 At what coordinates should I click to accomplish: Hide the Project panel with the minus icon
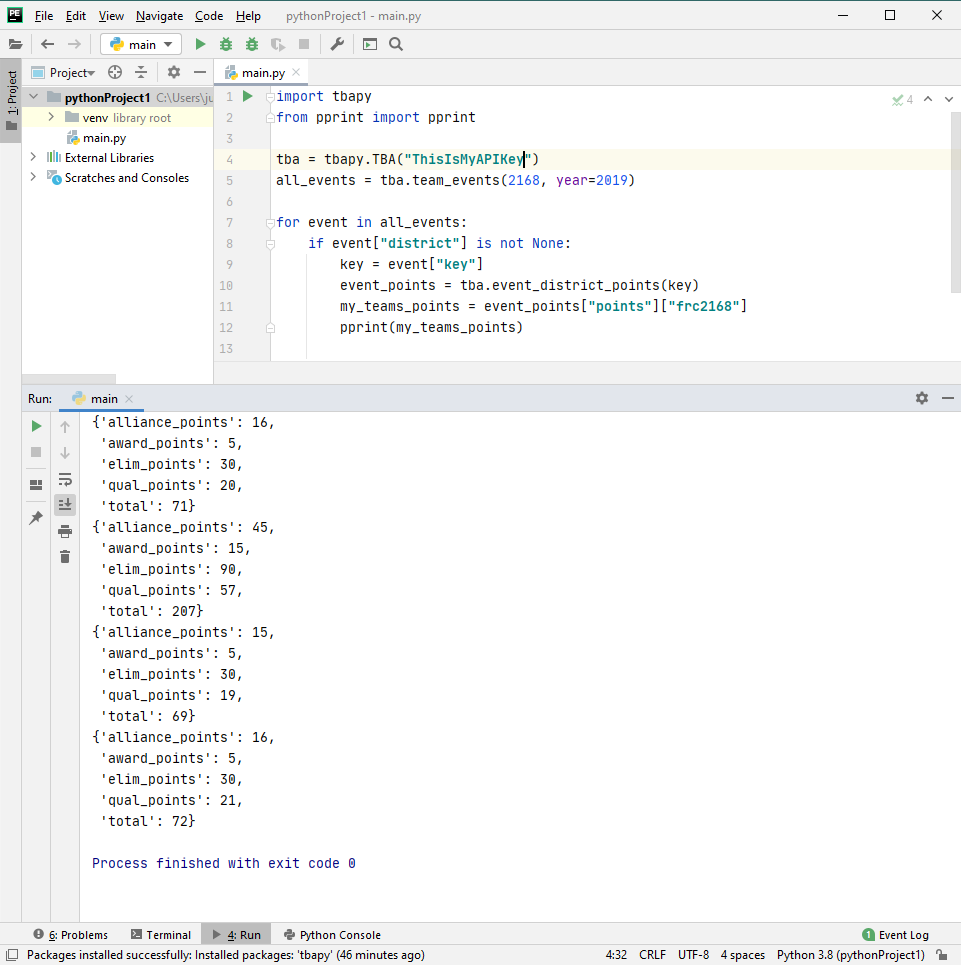tap(199, 73)
